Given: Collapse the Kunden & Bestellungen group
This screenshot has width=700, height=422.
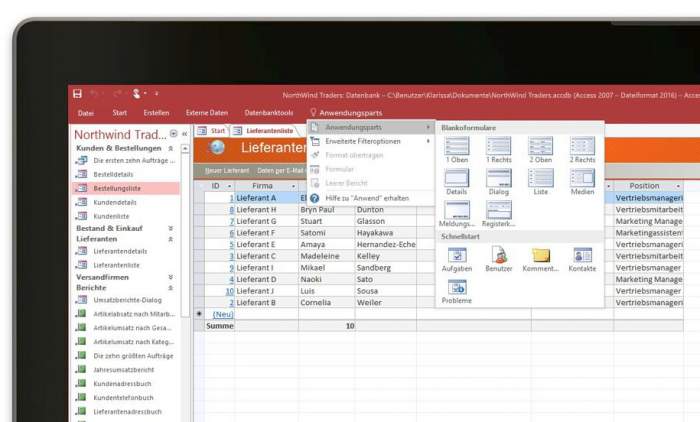Looking at the screenshot, I should [171, 148].
